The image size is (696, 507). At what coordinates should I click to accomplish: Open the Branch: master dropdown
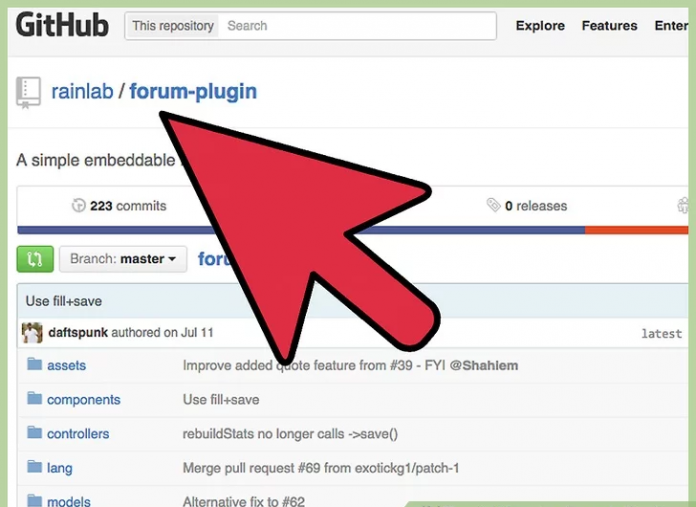pyautogui.click(x=123, y=259)
